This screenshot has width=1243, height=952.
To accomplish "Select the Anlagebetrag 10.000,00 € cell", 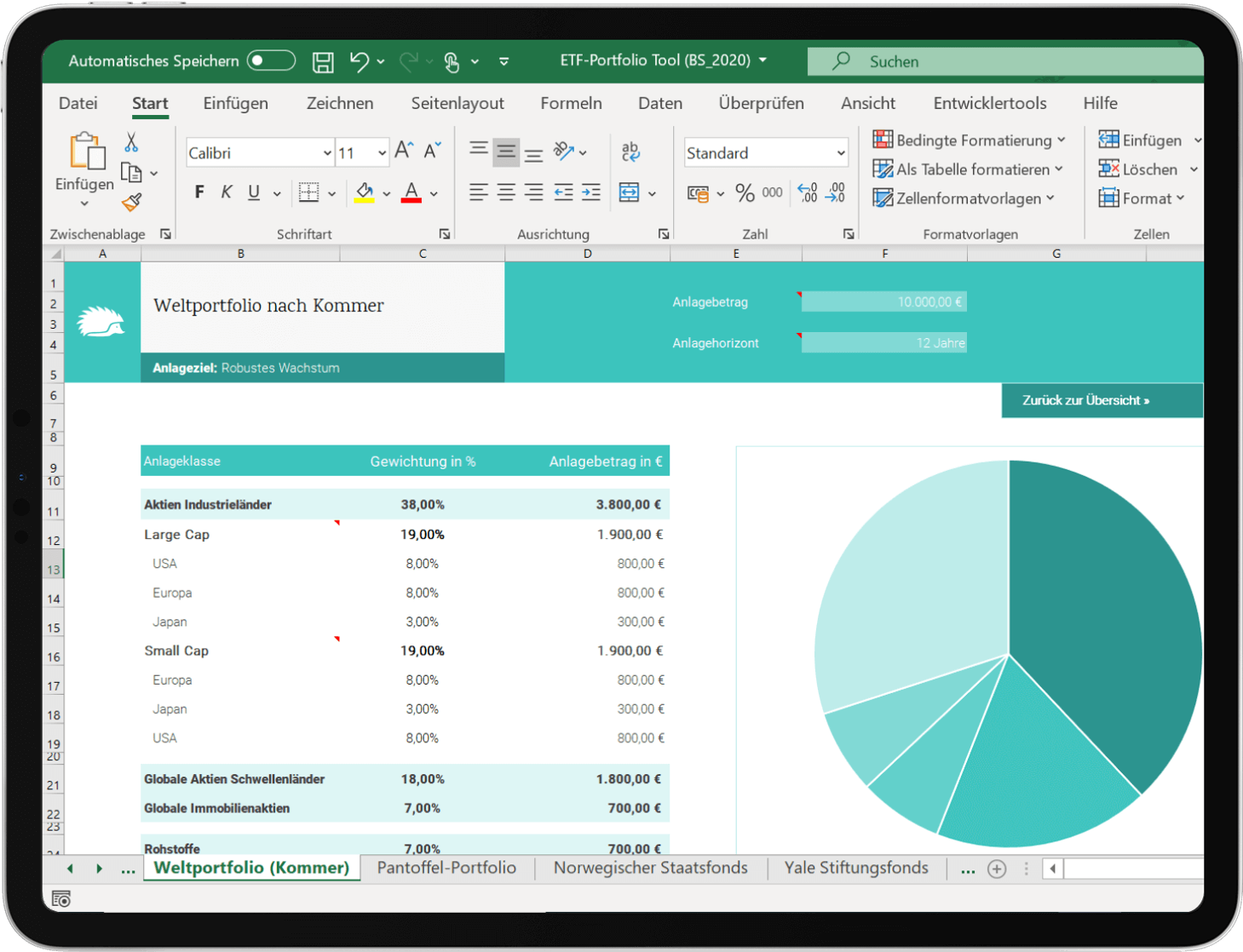I will [883, 301].
